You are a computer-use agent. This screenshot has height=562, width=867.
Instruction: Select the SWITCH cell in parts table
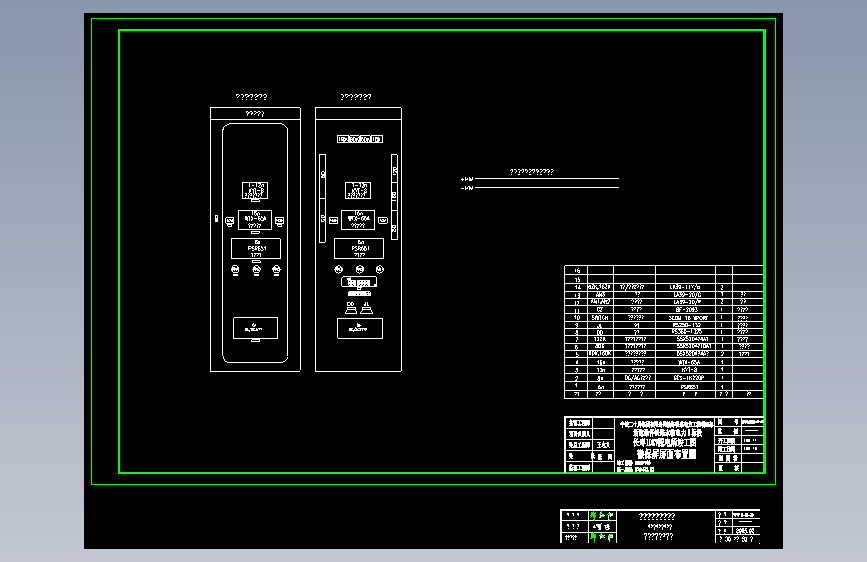600,318
